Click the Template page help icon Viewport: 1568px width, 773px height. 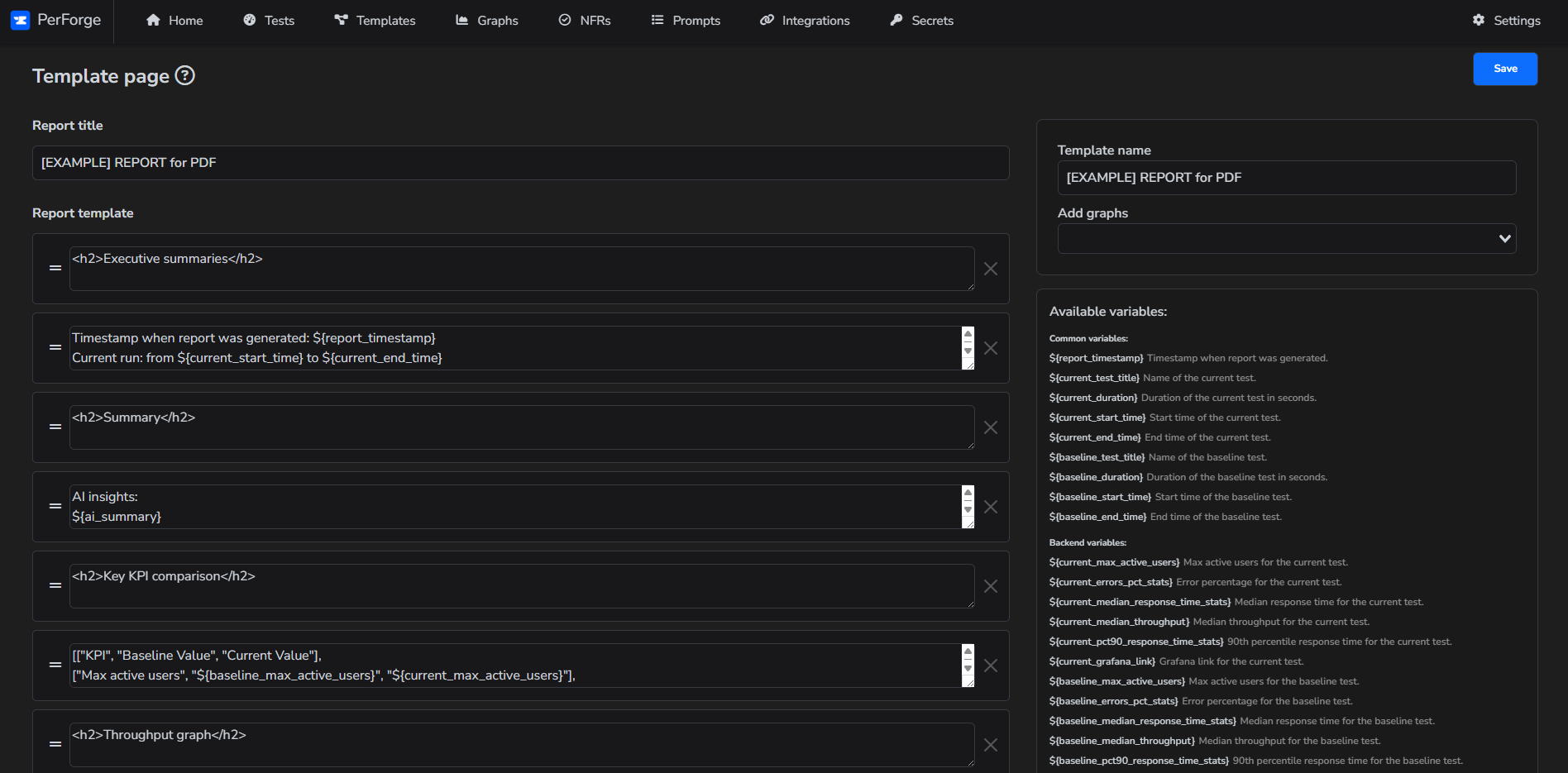tap(185, 75)
